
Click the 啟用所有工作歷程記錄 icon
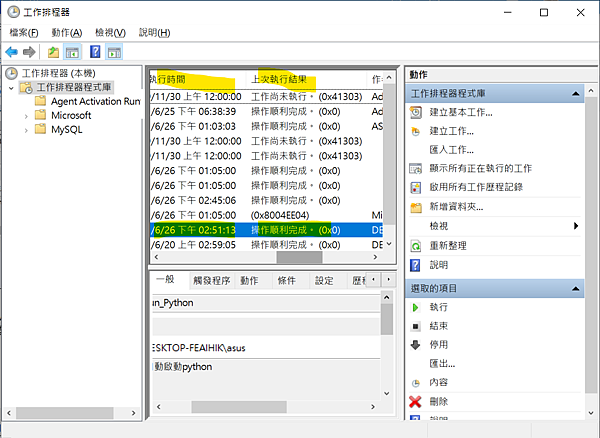[416, 187]
